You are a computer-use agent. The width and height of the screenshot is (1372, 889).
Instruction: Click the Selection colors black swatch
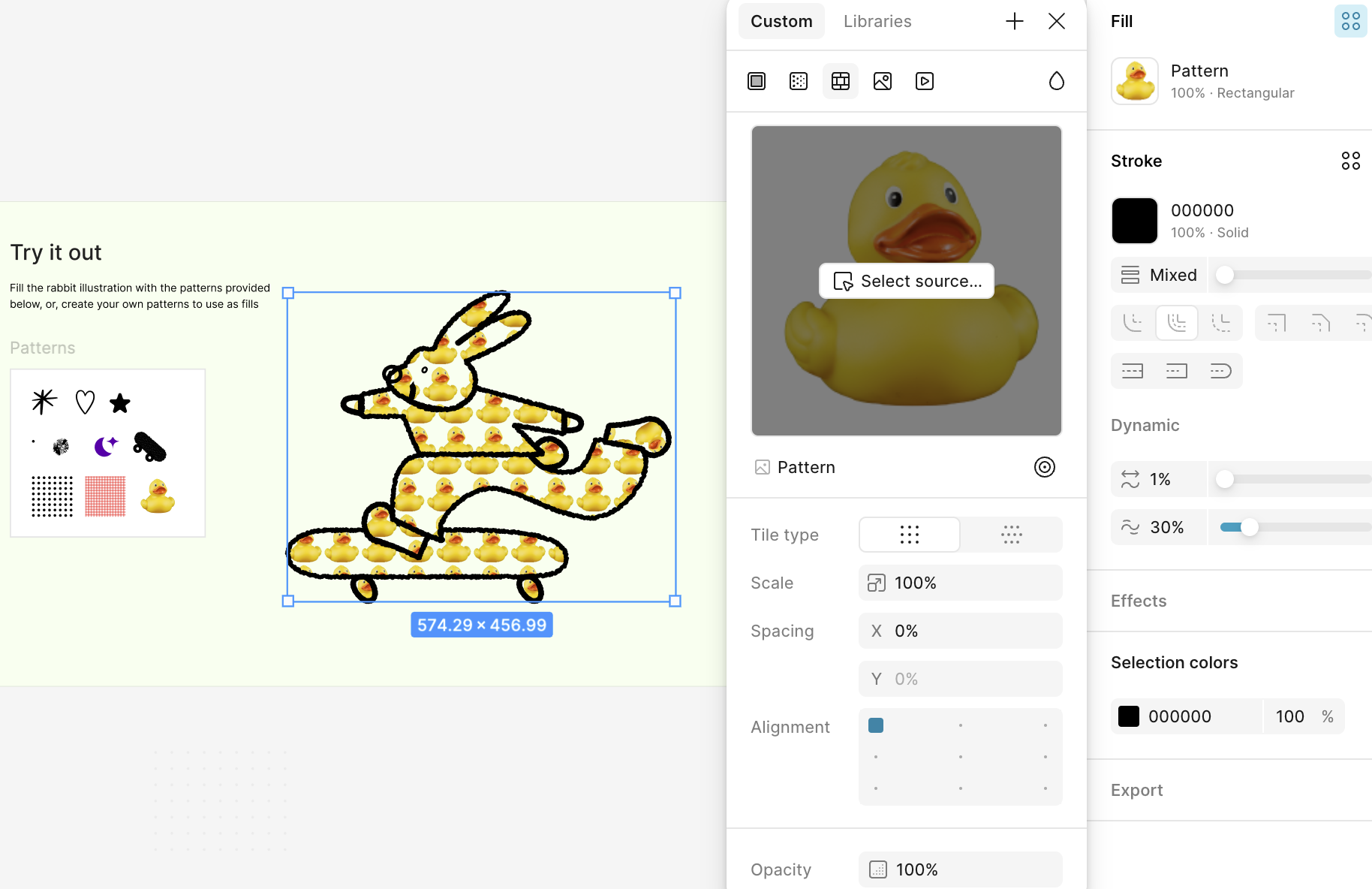pos(1129,716)
